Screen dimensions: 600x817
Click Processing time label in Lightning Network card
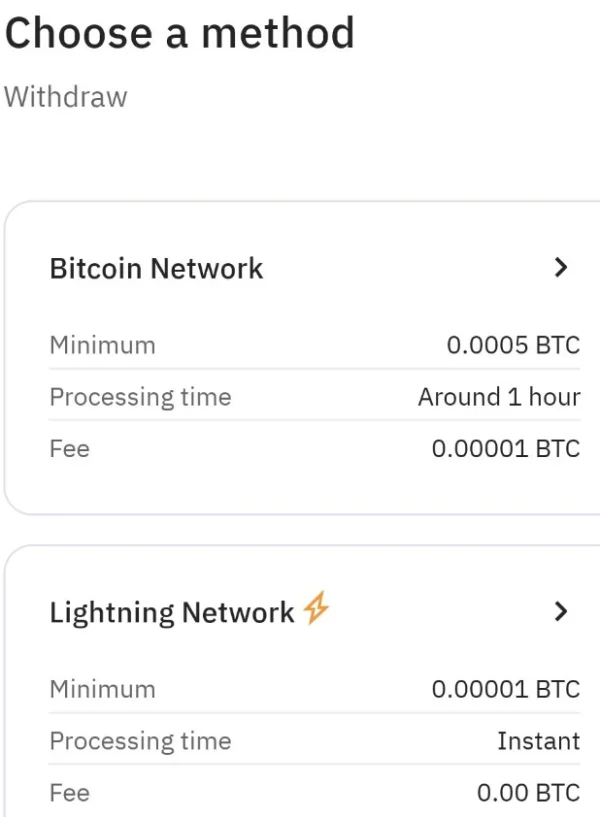tap(140, 741)
